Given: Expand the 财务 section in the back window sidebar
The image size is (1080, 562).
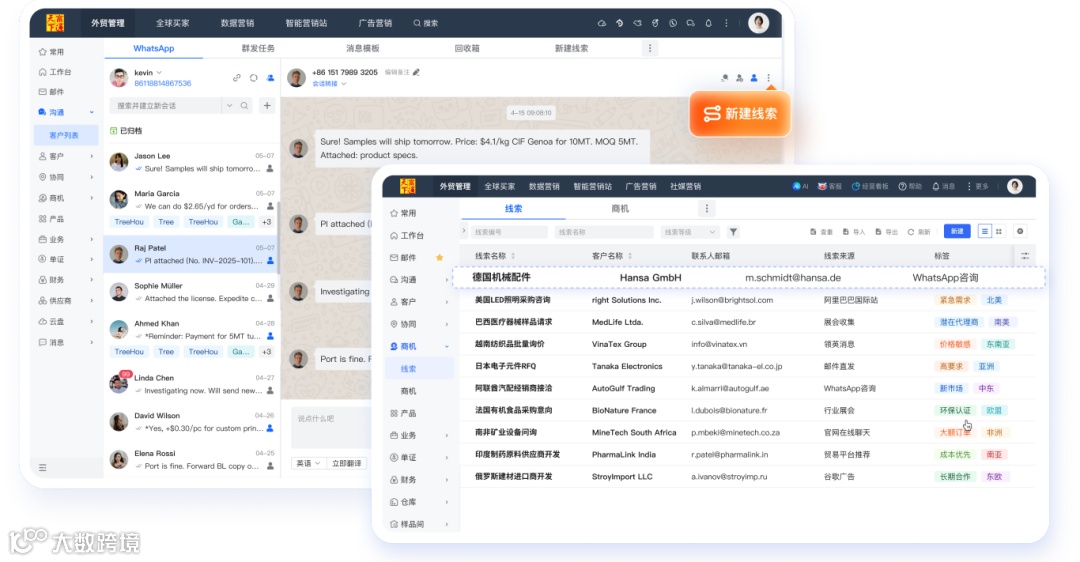Looking at the screenshot, I should [91, 280].
